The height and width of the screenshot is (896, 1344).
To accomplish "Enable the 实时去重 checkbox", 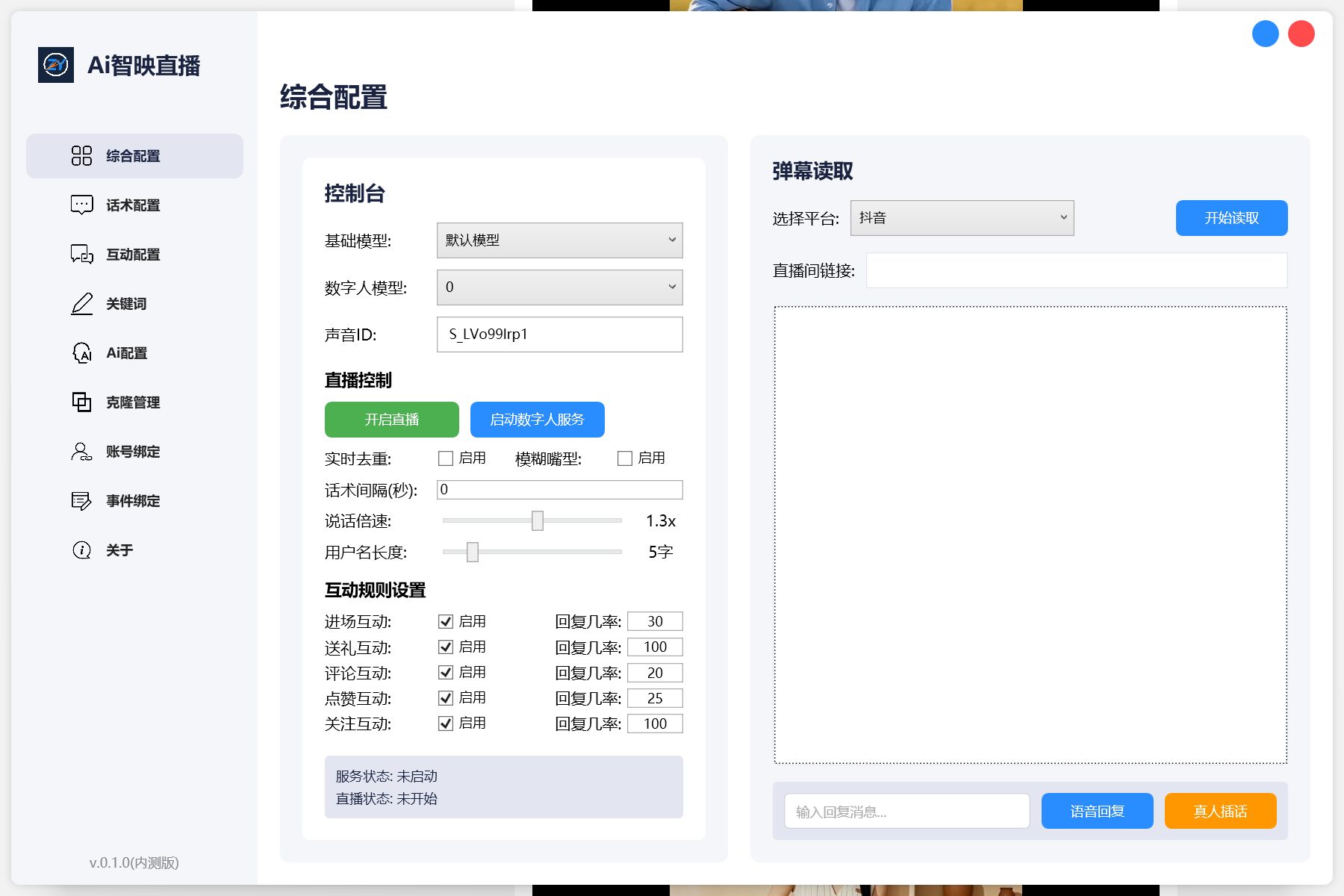I will click(x=446, y=458).
